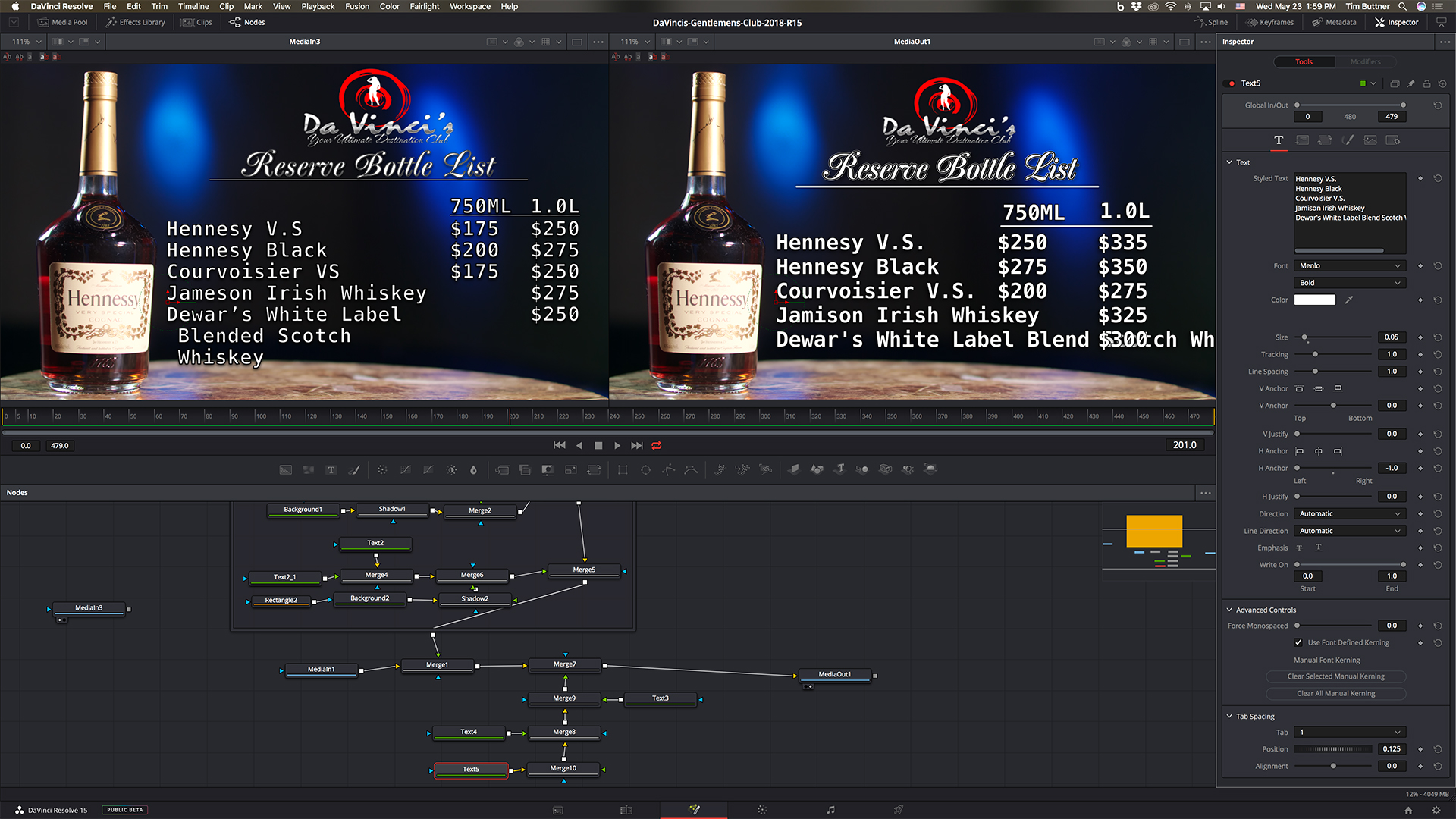Open the Bold font style dropdown
The width and height of the screenshot is (1456, 819).
1350,283
